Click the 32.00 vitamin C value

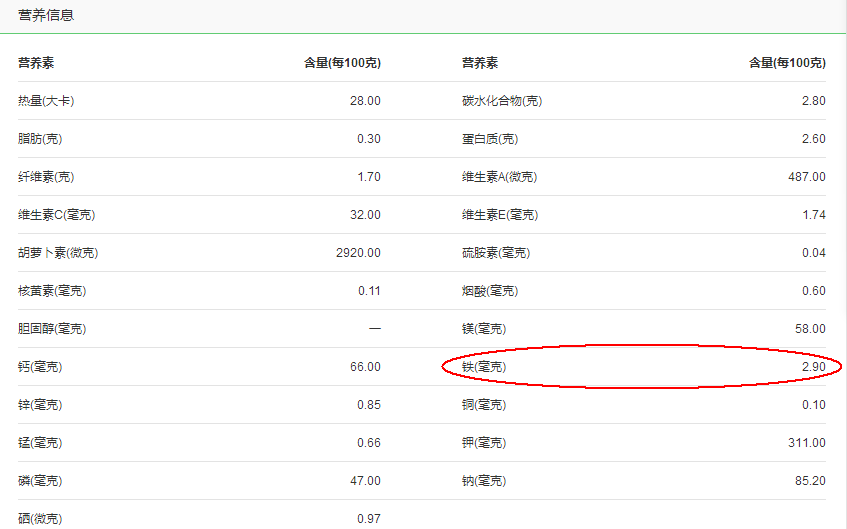[x=365, y=215]
